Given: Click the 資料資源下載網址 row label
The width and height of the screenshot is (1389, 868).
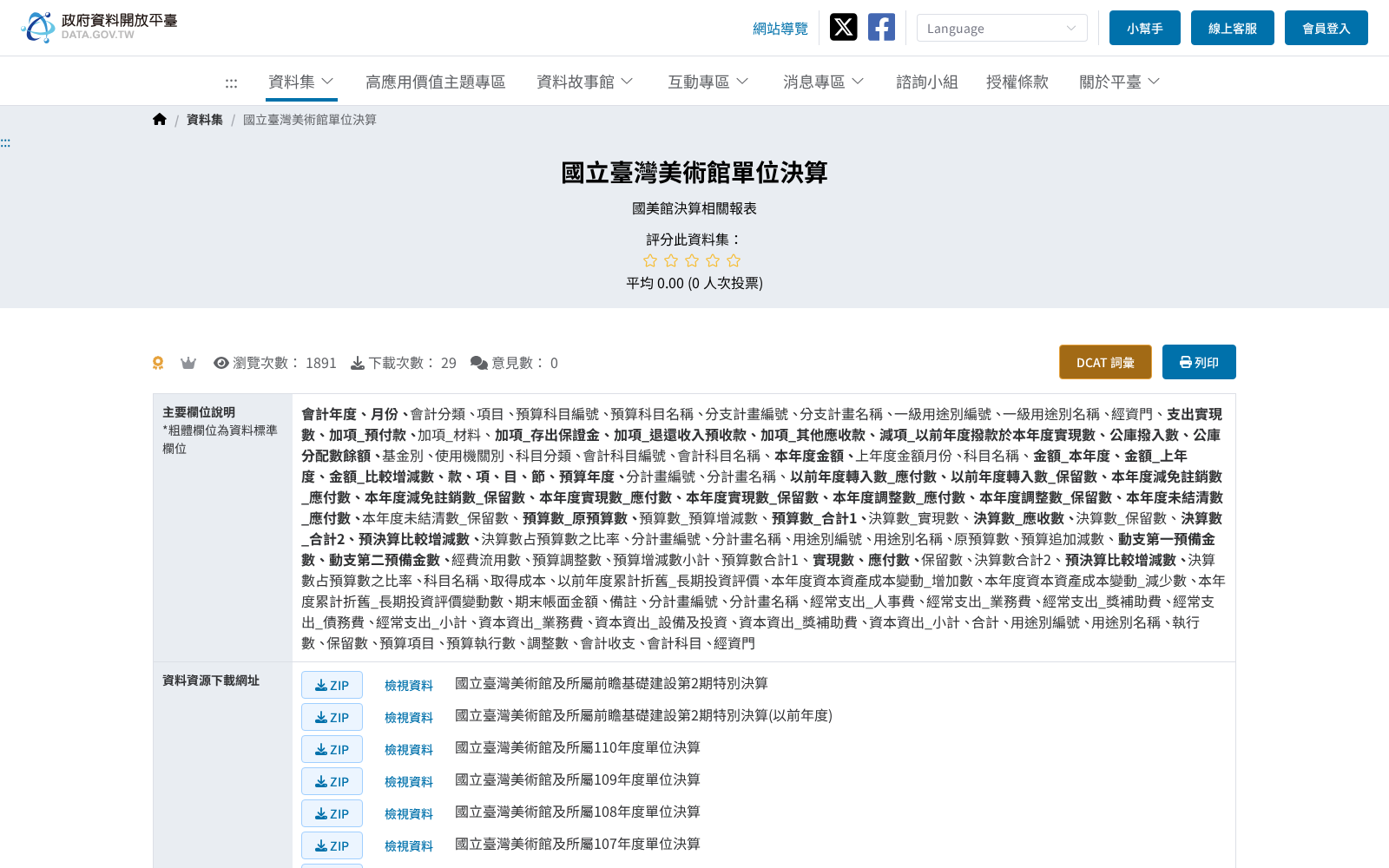Looking at the screenshot, I should [x=211, y=681].
